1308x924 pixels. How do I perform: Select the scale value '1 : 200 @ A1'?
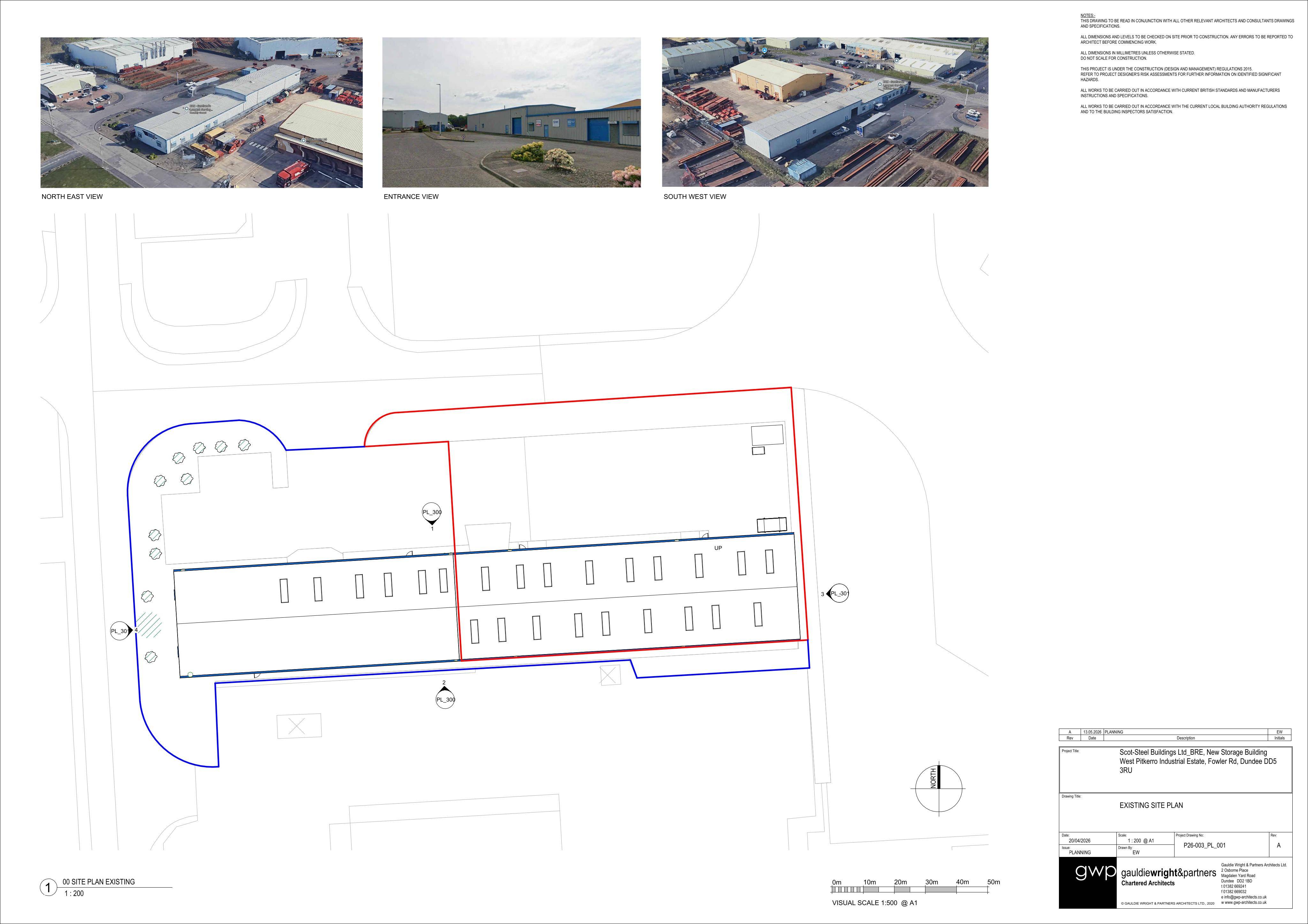[1141, 841]
